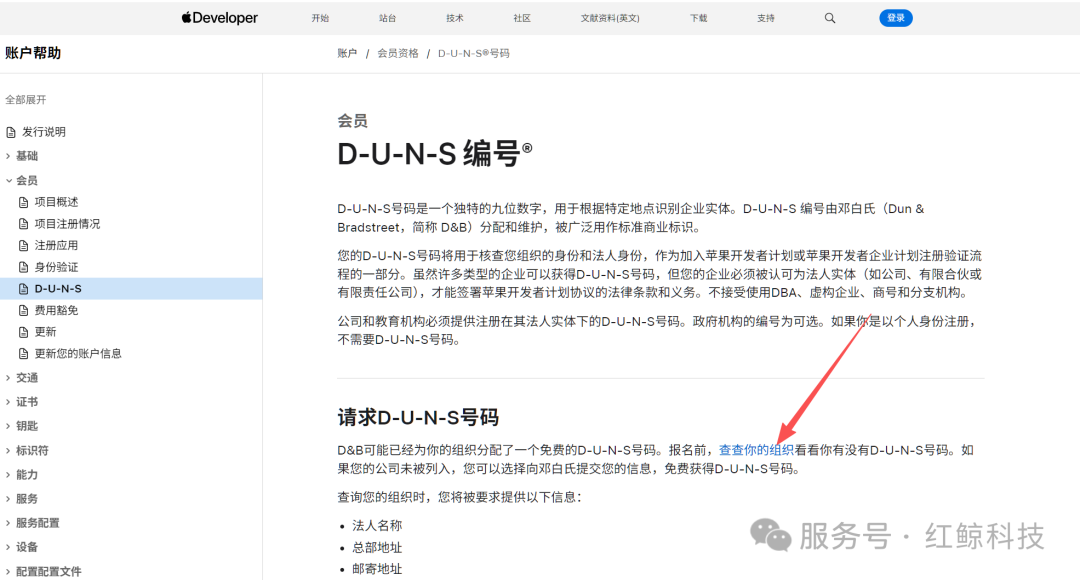The image size is (1080, 580).
Task: Open the 社区 nav menu item
Action: click(x=522, y=19)
